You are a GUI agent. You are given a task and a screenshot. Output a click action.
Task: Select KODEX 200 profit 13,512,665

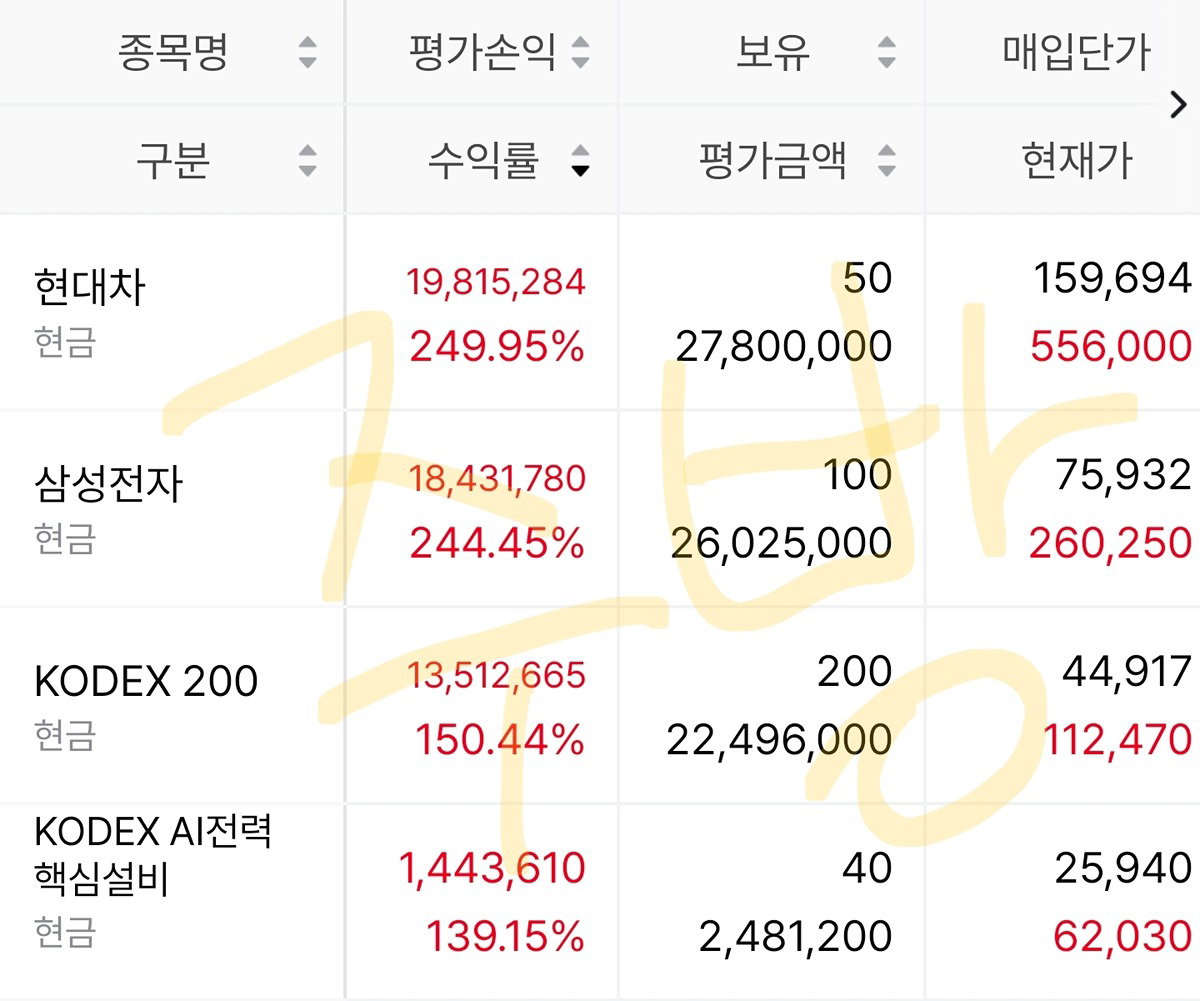pyautogui.click(x=496, y=675)
